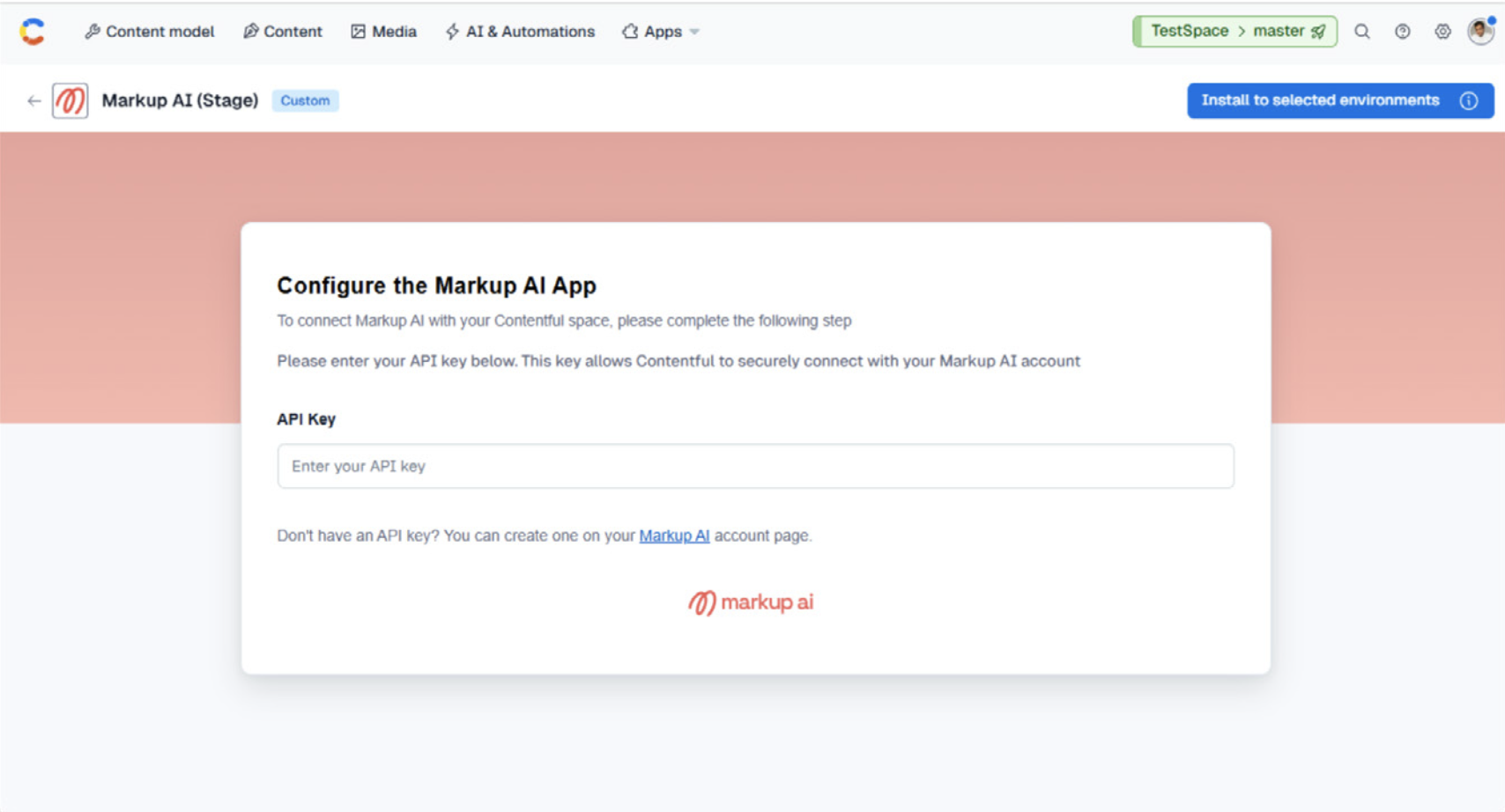Open the help menu

1402,31
